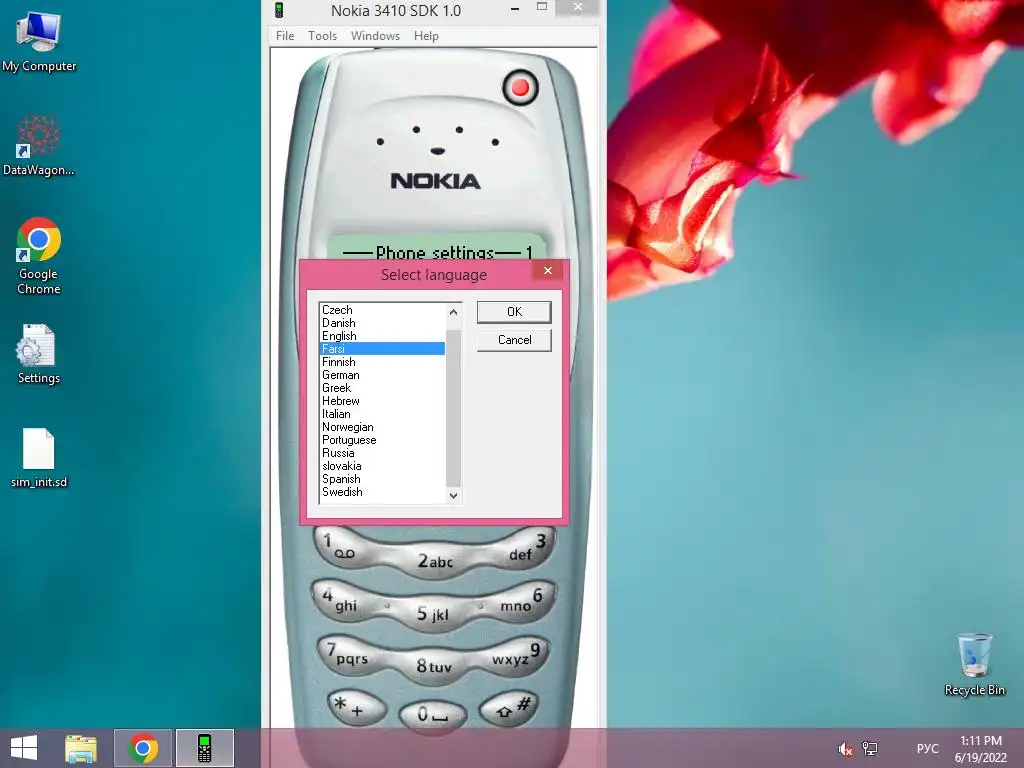
Task: Select the sim_init.sd file on desktop
Action: tap(39, 457)
